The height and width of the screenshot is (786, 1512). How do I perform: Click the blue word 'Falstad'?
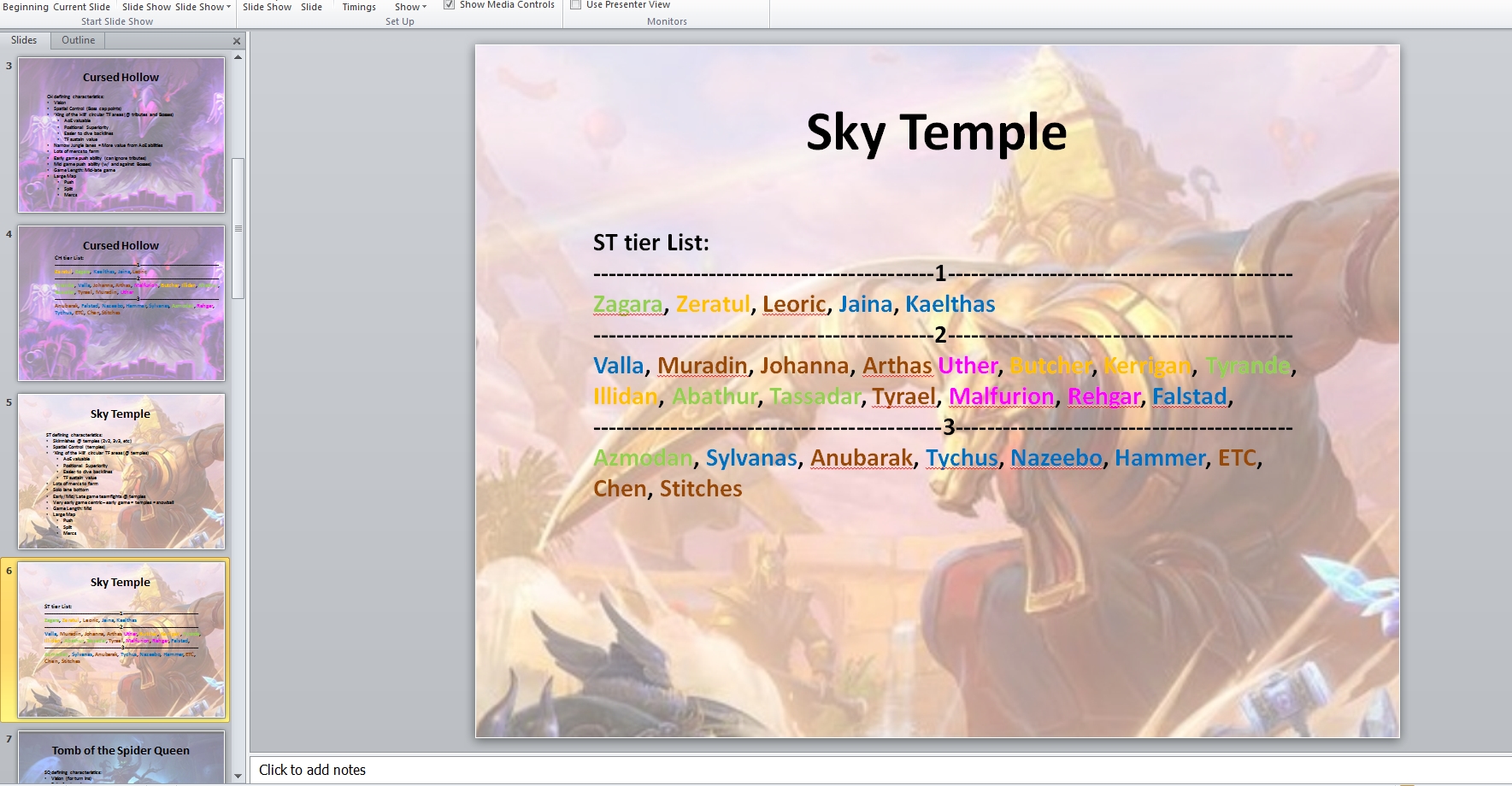click(1190, 396)
